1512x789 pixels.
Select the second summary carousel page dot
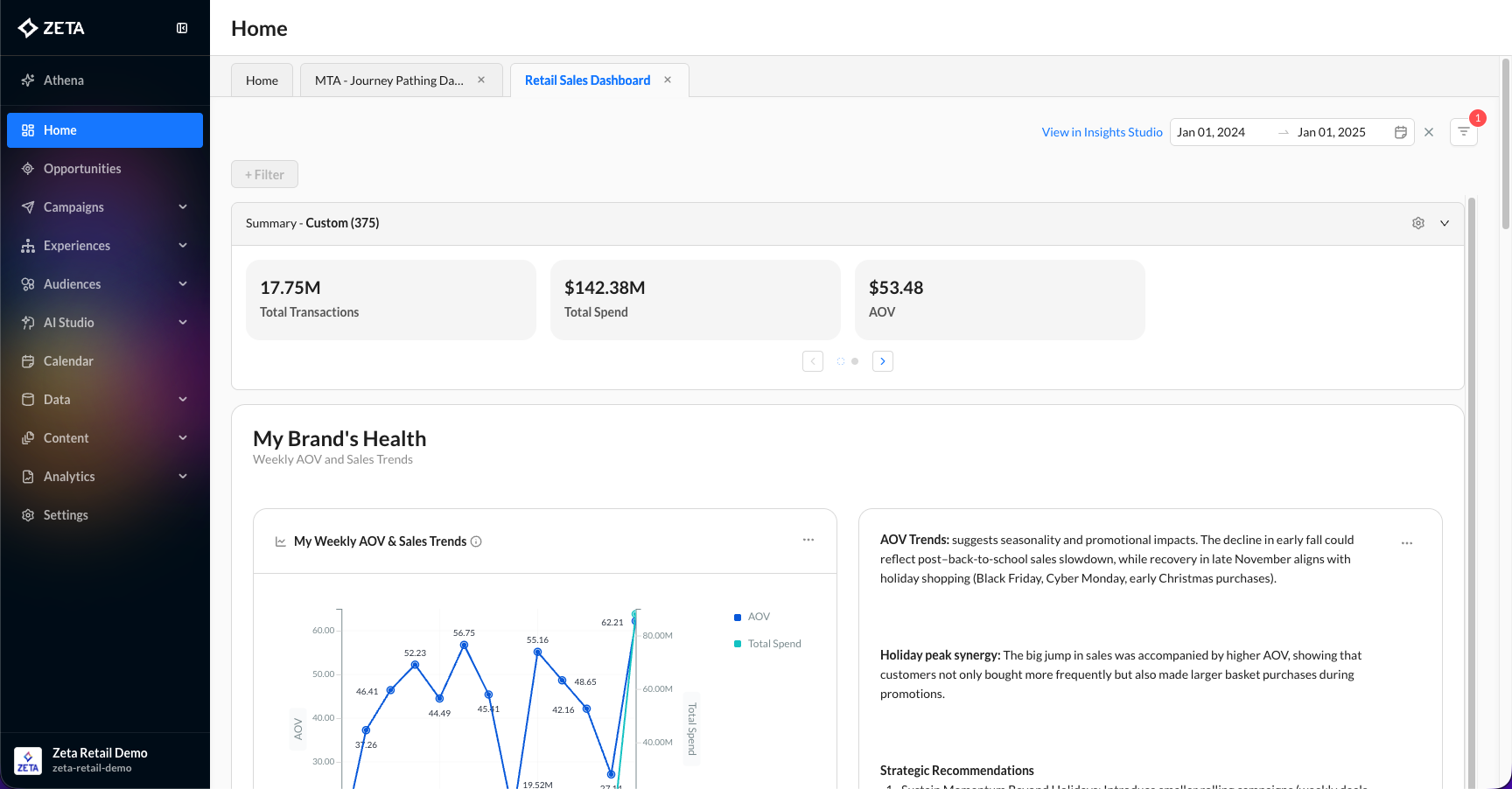[855, 361]
